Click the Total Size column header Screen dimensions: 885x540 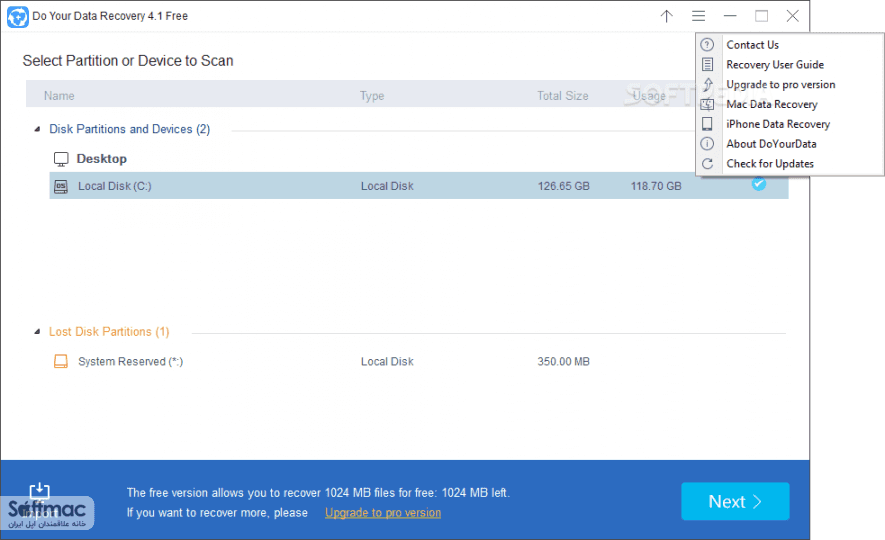[563, 96]
